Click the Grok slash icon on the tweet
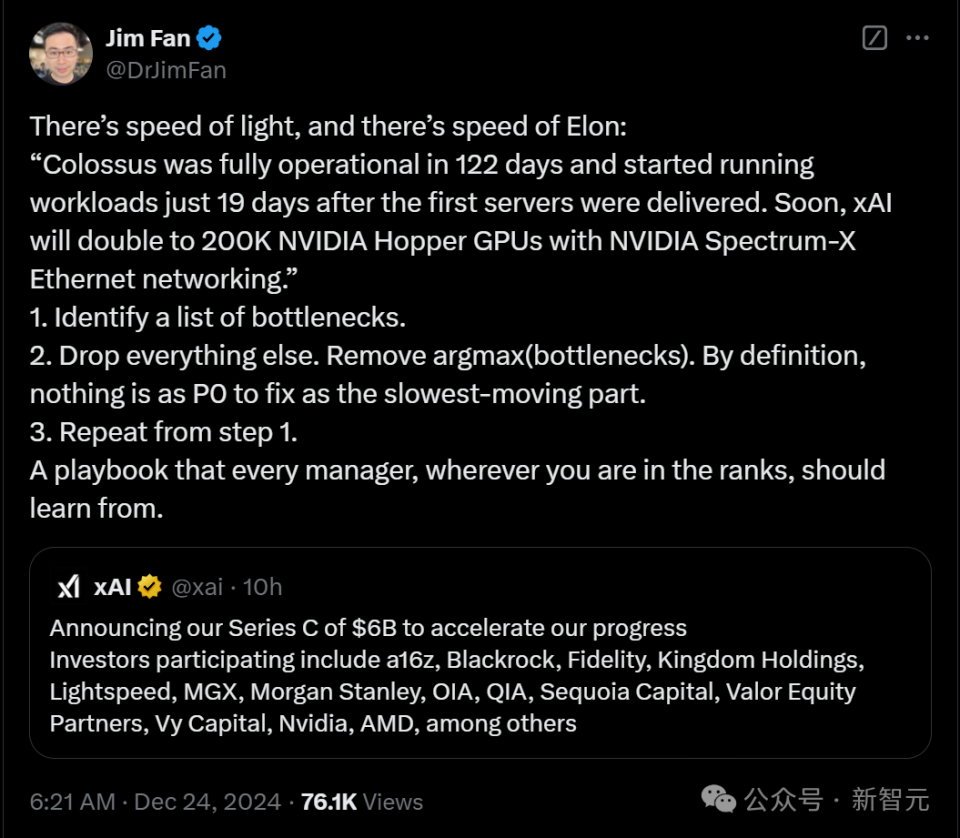The image size is (960, 838). [874, 38]
